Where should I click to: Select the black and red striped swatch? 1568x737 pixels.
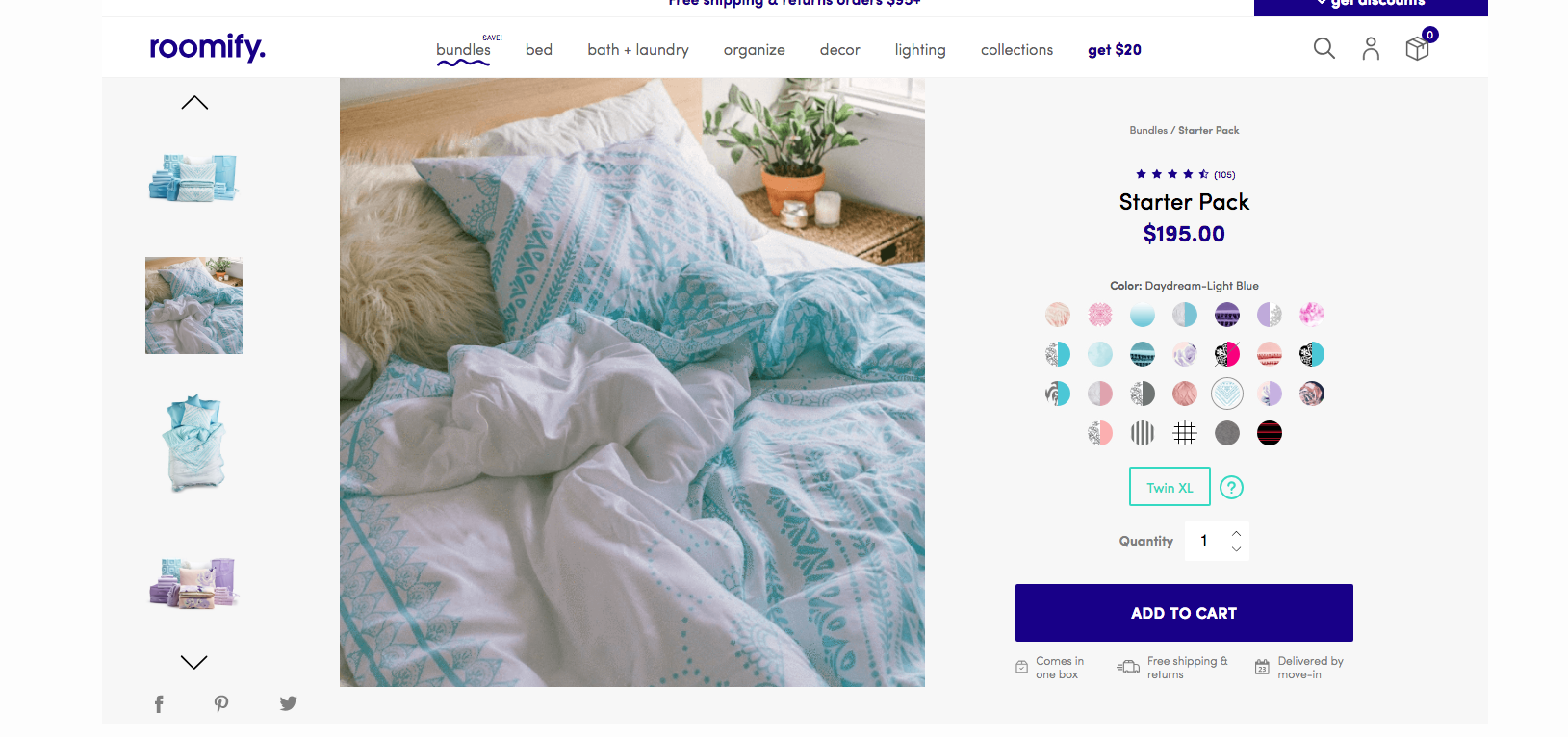click(1270, 433)
